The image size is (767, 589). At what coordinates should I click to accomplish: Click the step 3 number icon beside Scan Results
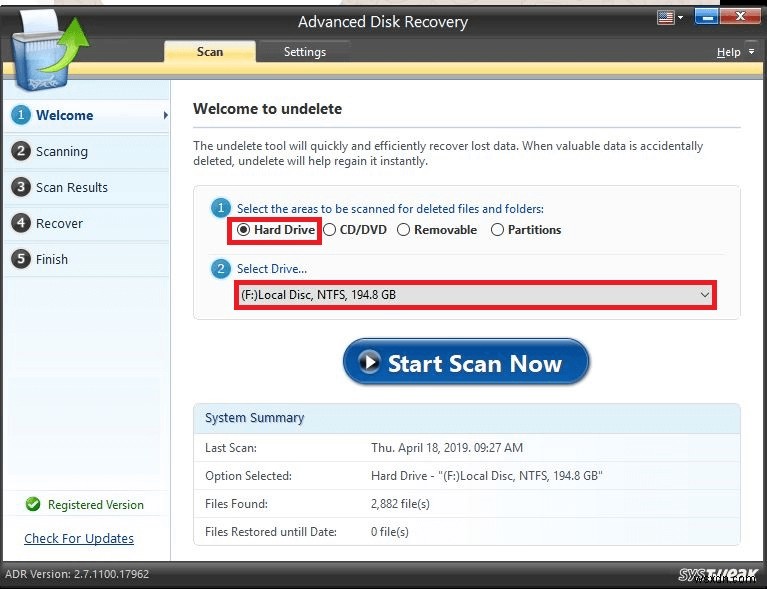tap(21, 187)
